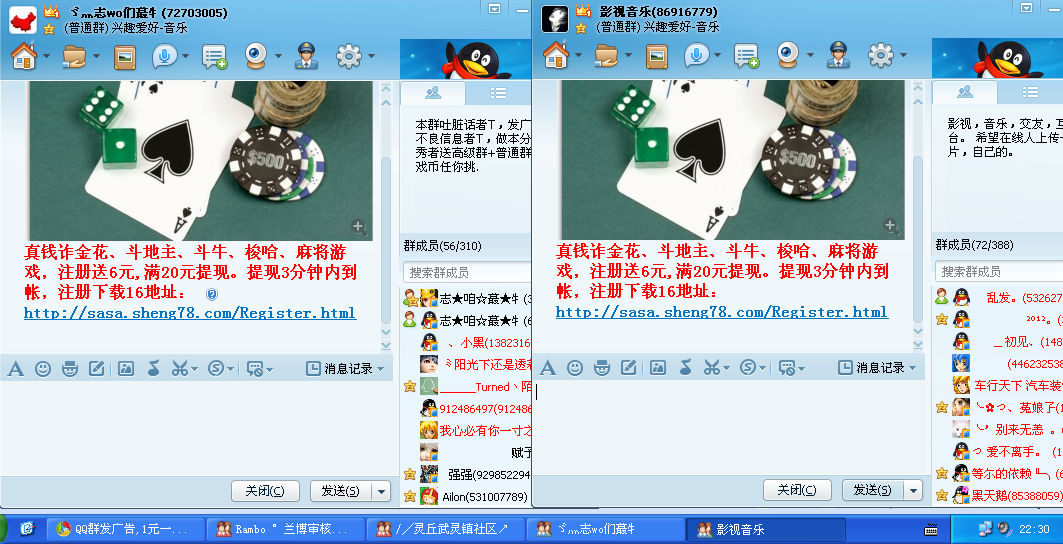Open home icon in left chat window
This screenshot has height=544, width=1063.
point(24,56)
